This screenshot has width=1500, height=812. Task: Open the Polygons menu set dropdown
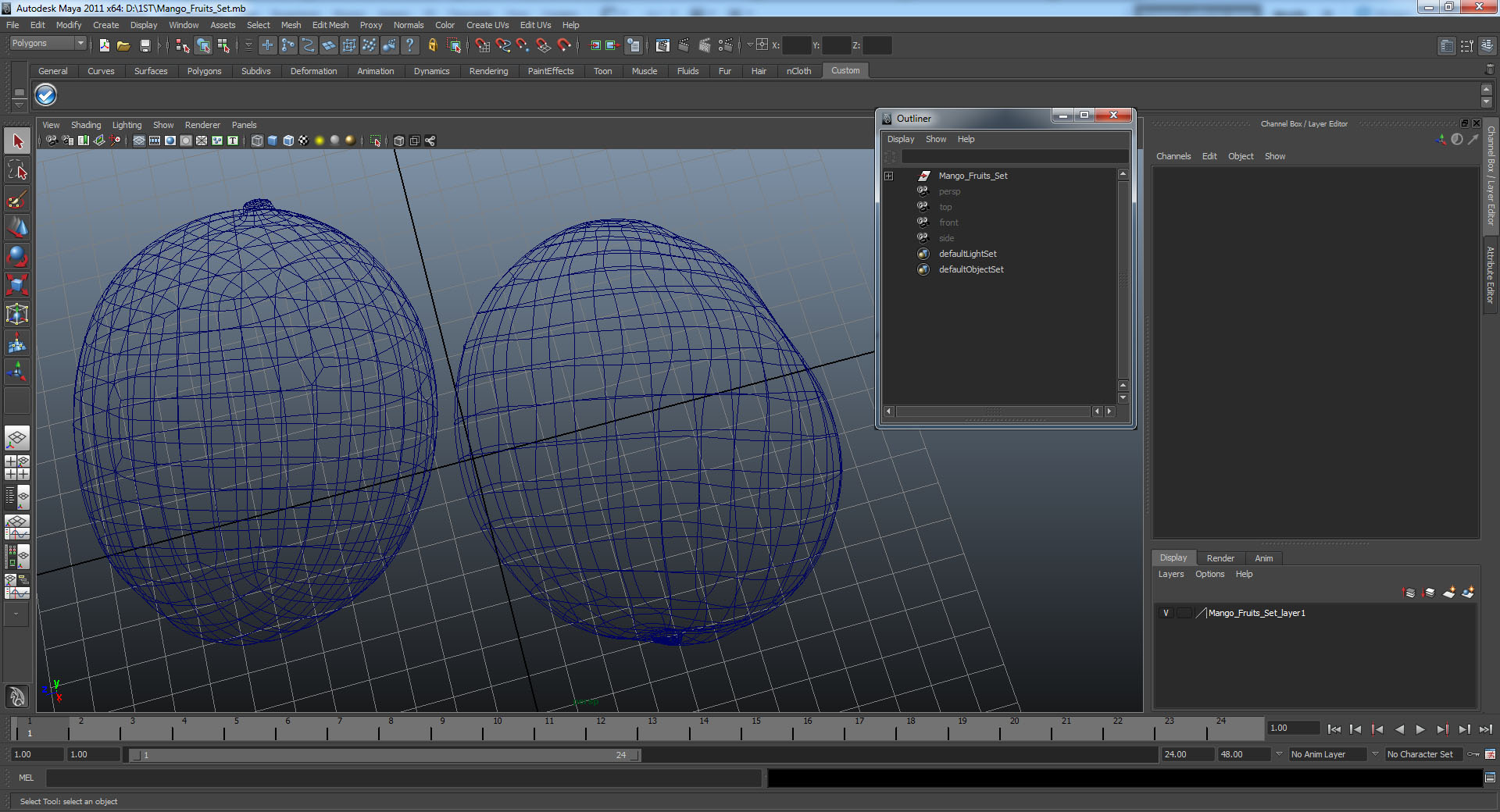[x=48, y=44]
